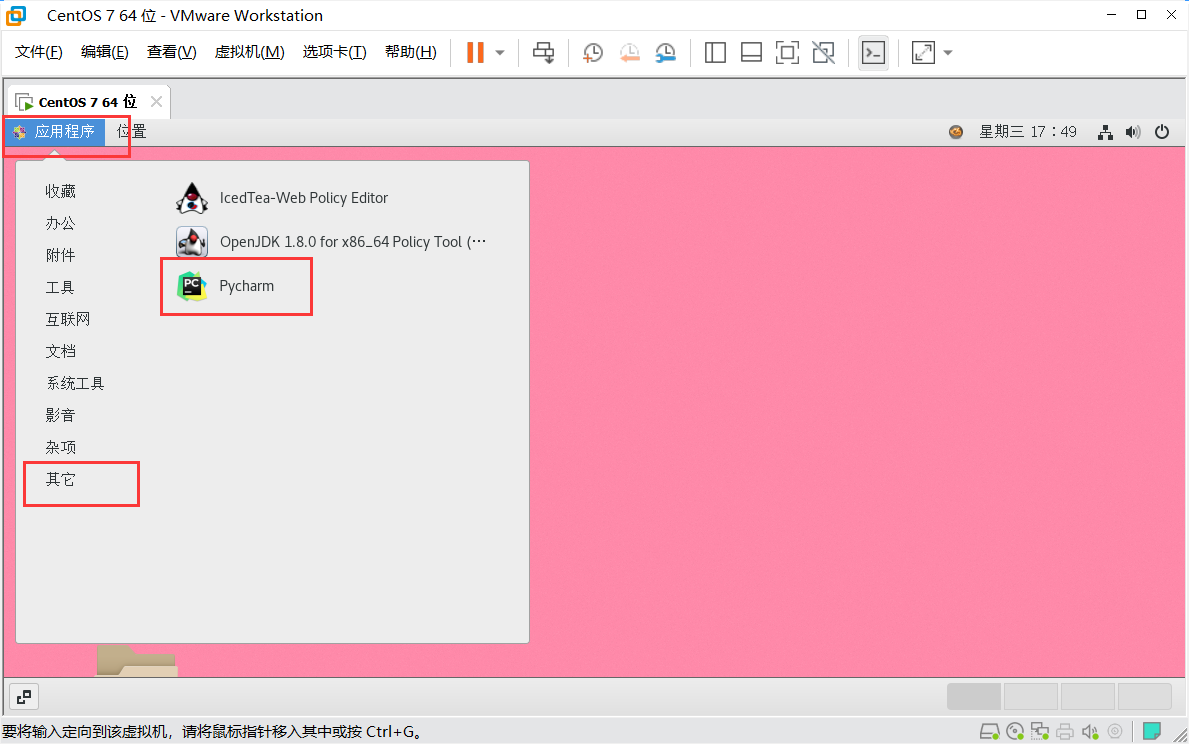
Task: Click the CD/DVD device status icon
Action: [x=1014, y=731]
